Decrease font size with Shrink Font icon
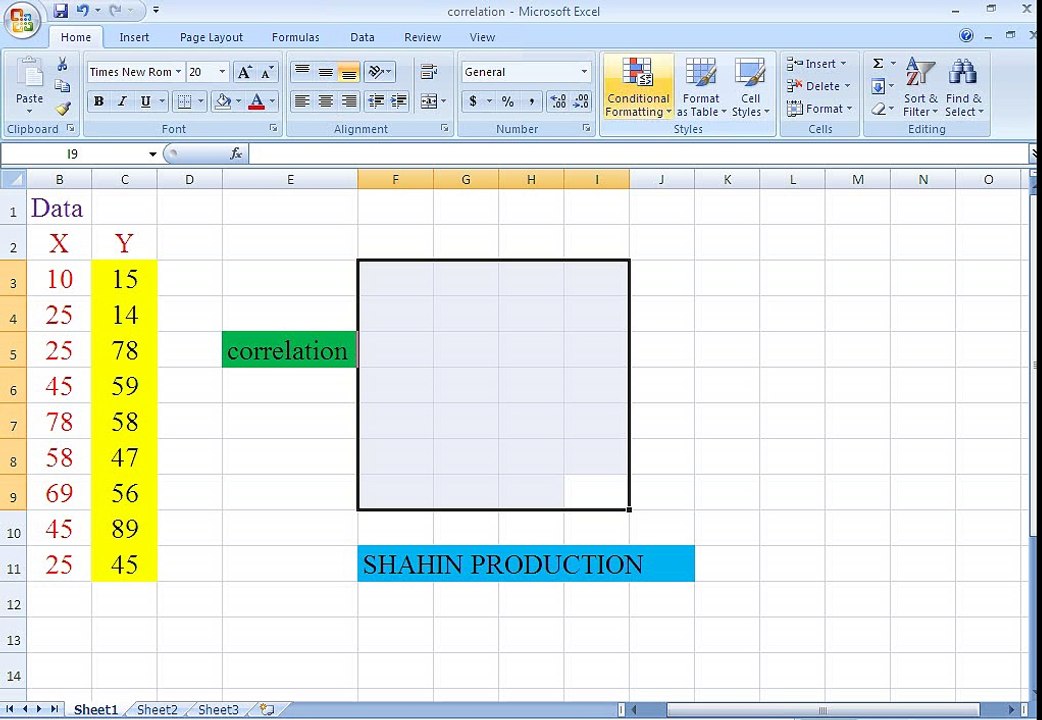Image resolution: width=1042 pixels, height=720 pixels. pos(267,72)
